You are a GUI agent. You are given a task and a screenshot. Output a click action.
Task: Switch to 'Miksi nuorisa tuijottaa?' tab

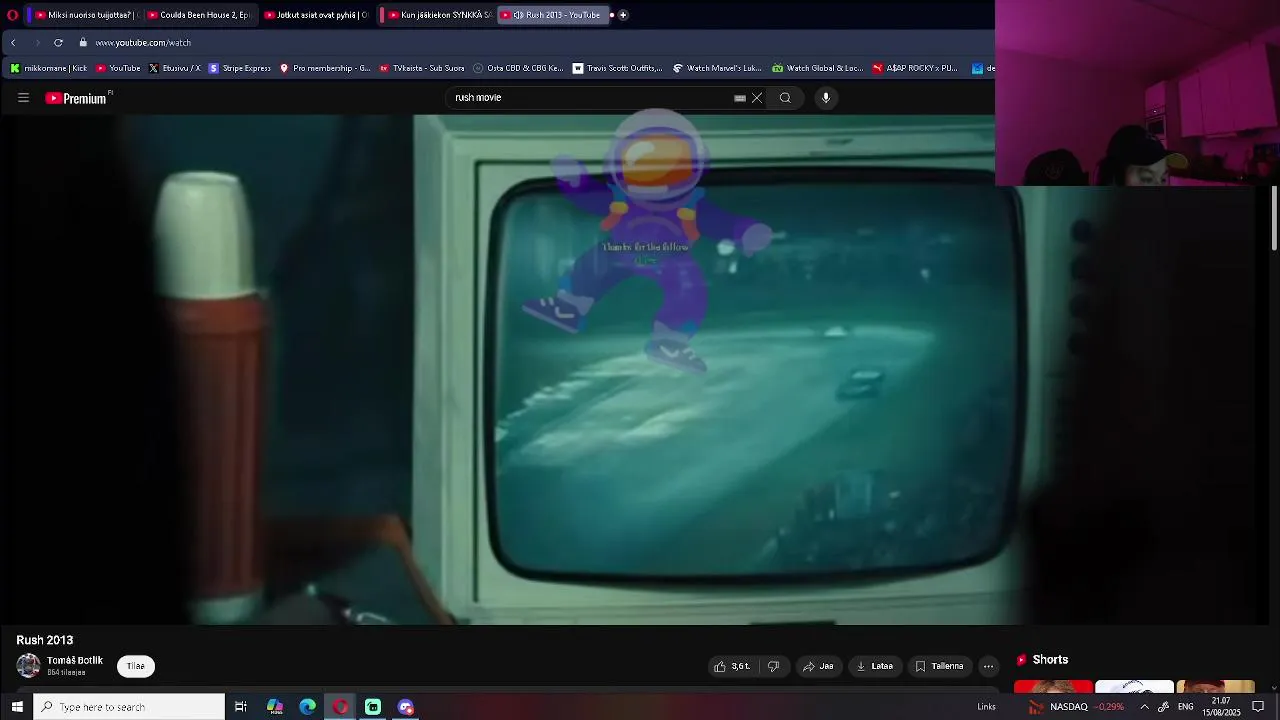pyautogui.click(x=84, y=15)
